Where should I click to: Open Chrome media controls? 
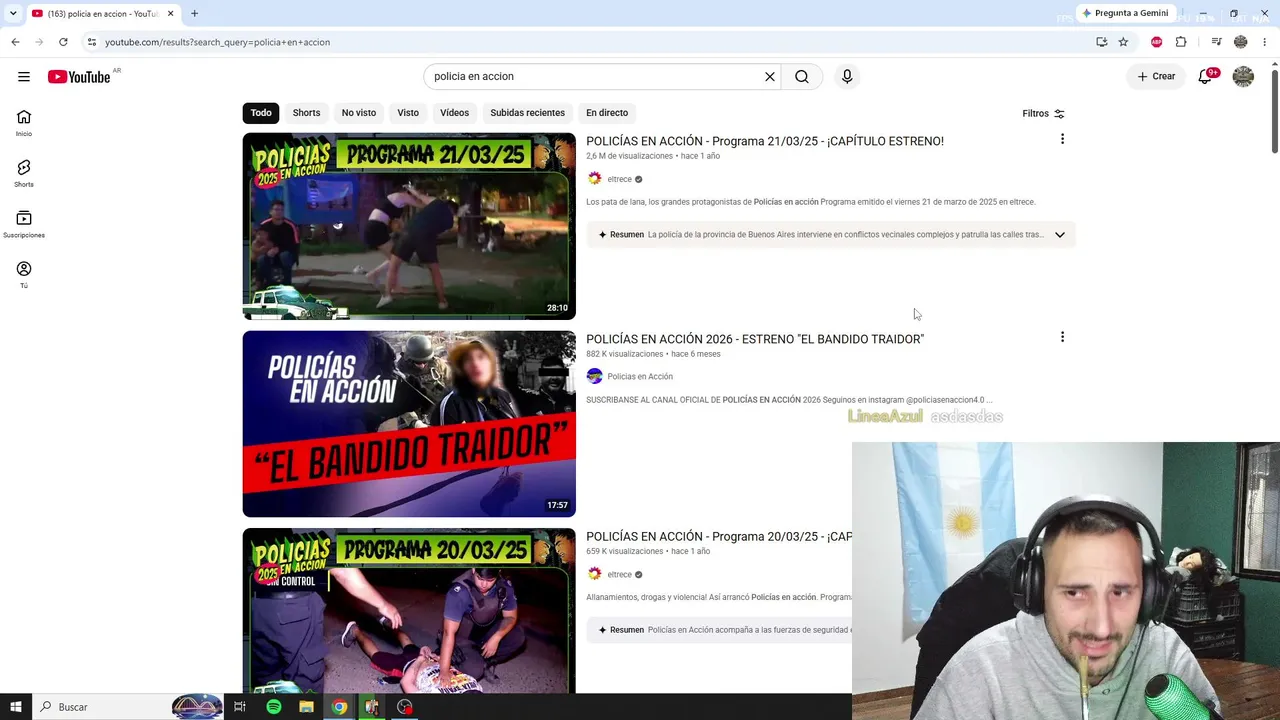click(1216, 42)
